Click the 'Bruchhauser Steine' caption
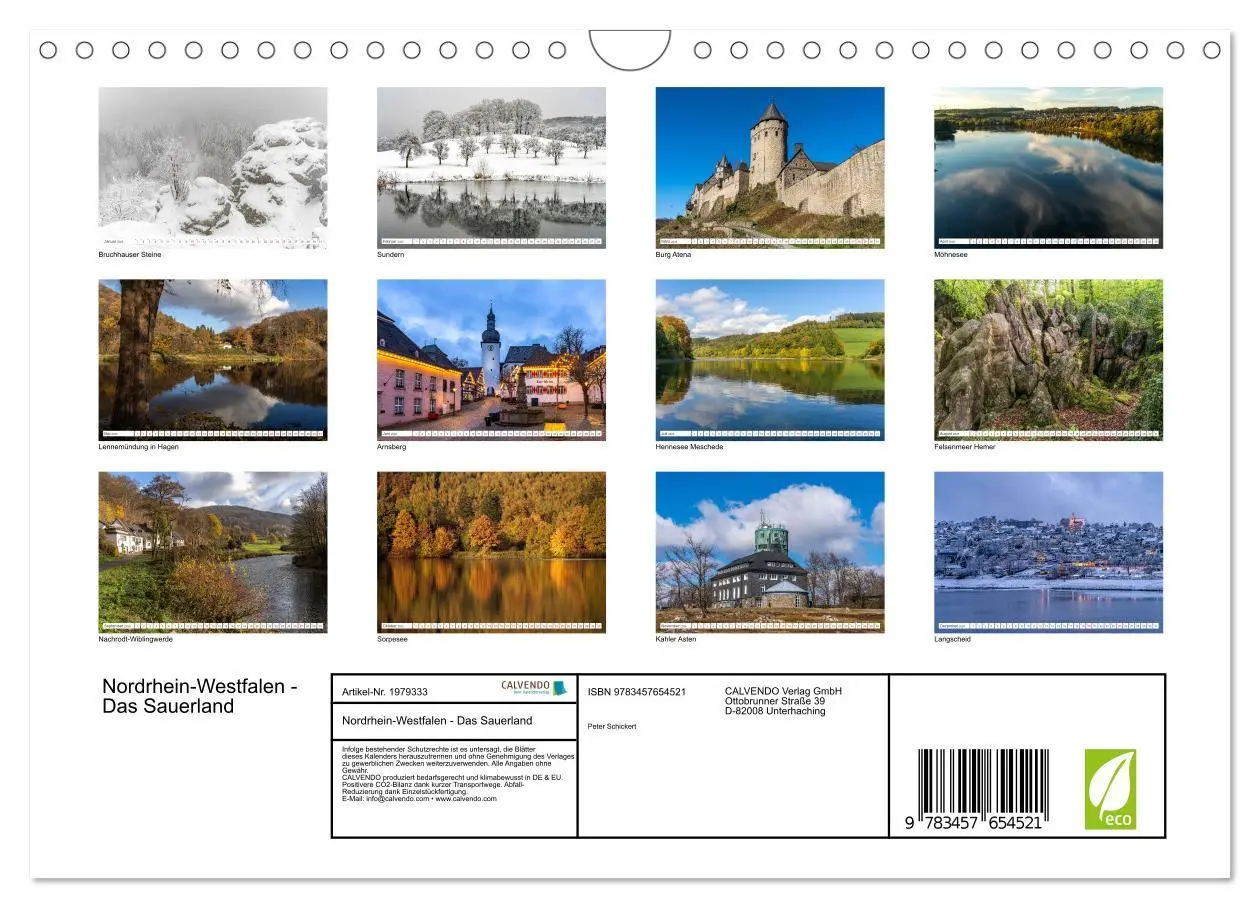Screen dimensions: 1260x908 [x=130, y=254]
